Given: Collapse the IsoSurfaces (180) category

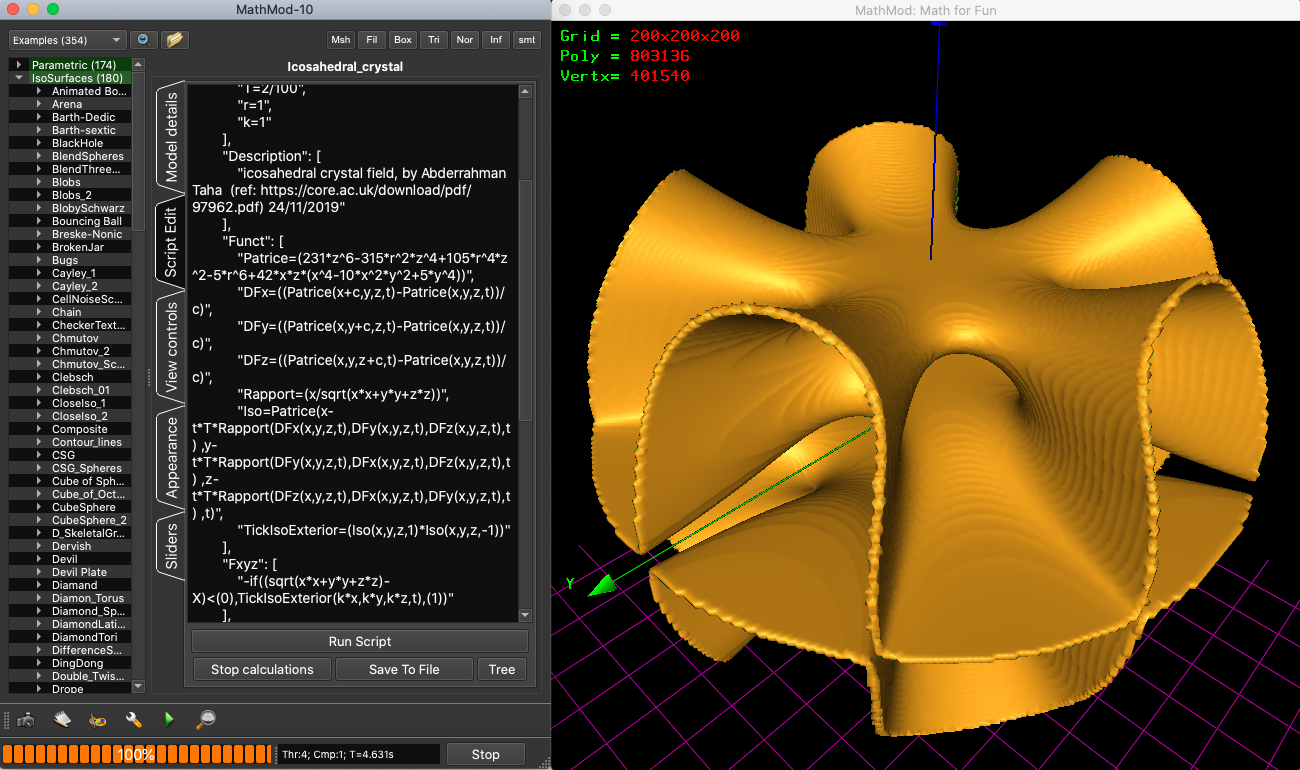Looking at the screenshot, I should (18, 77).
